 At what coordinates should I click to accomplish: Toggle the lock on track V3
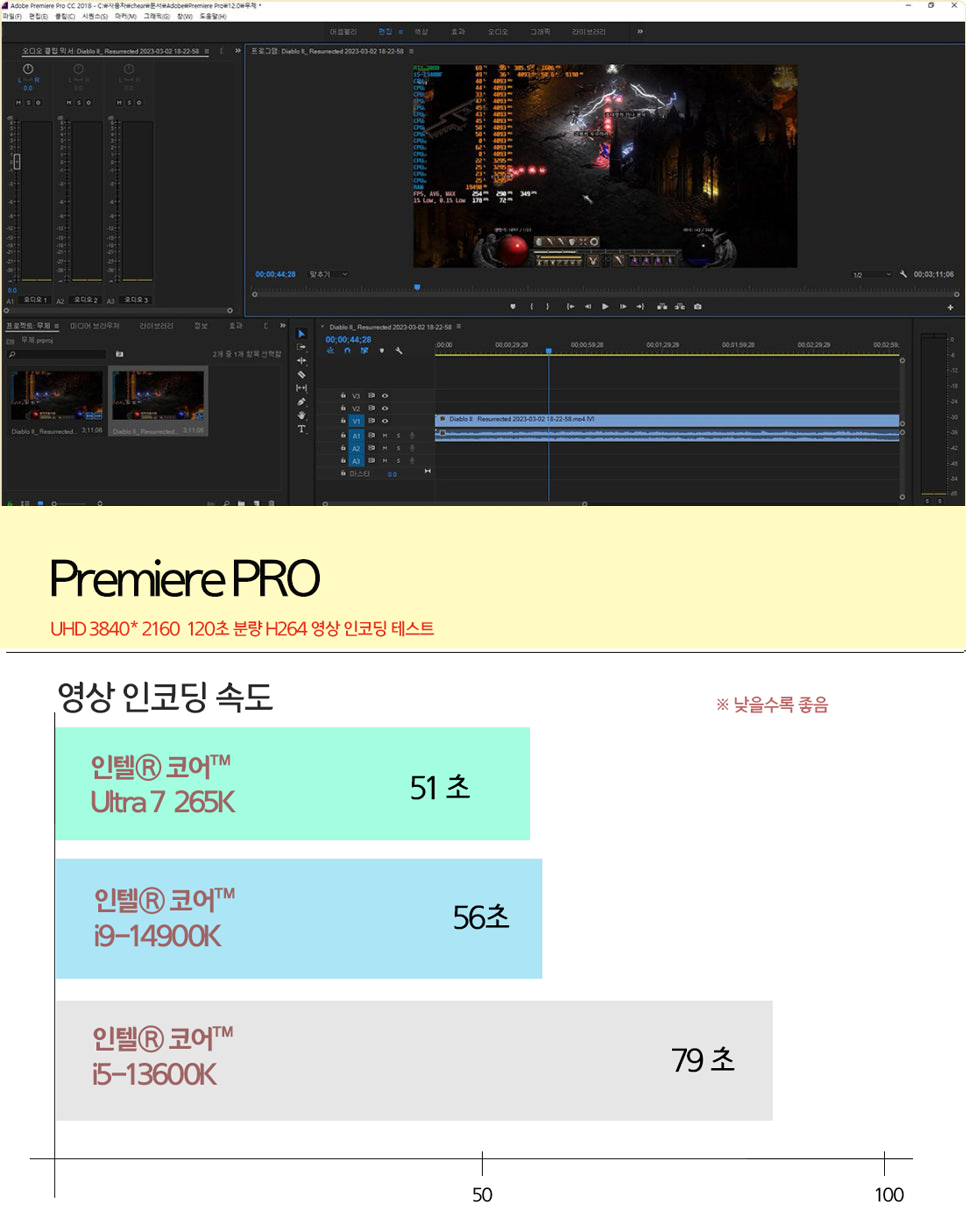(343, 395)
